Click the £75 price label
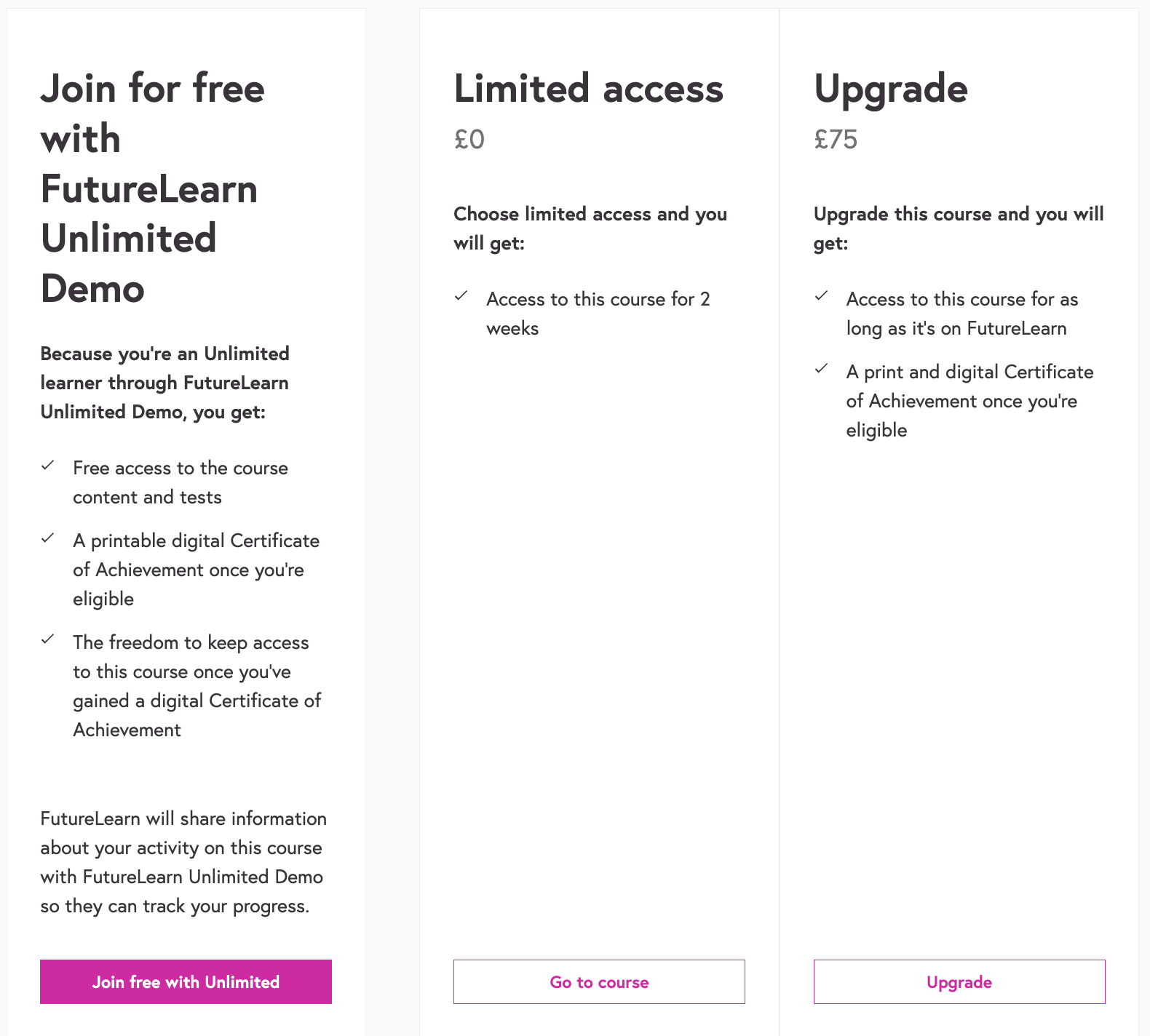1150x1036 pixels. (x=836, y=139)
